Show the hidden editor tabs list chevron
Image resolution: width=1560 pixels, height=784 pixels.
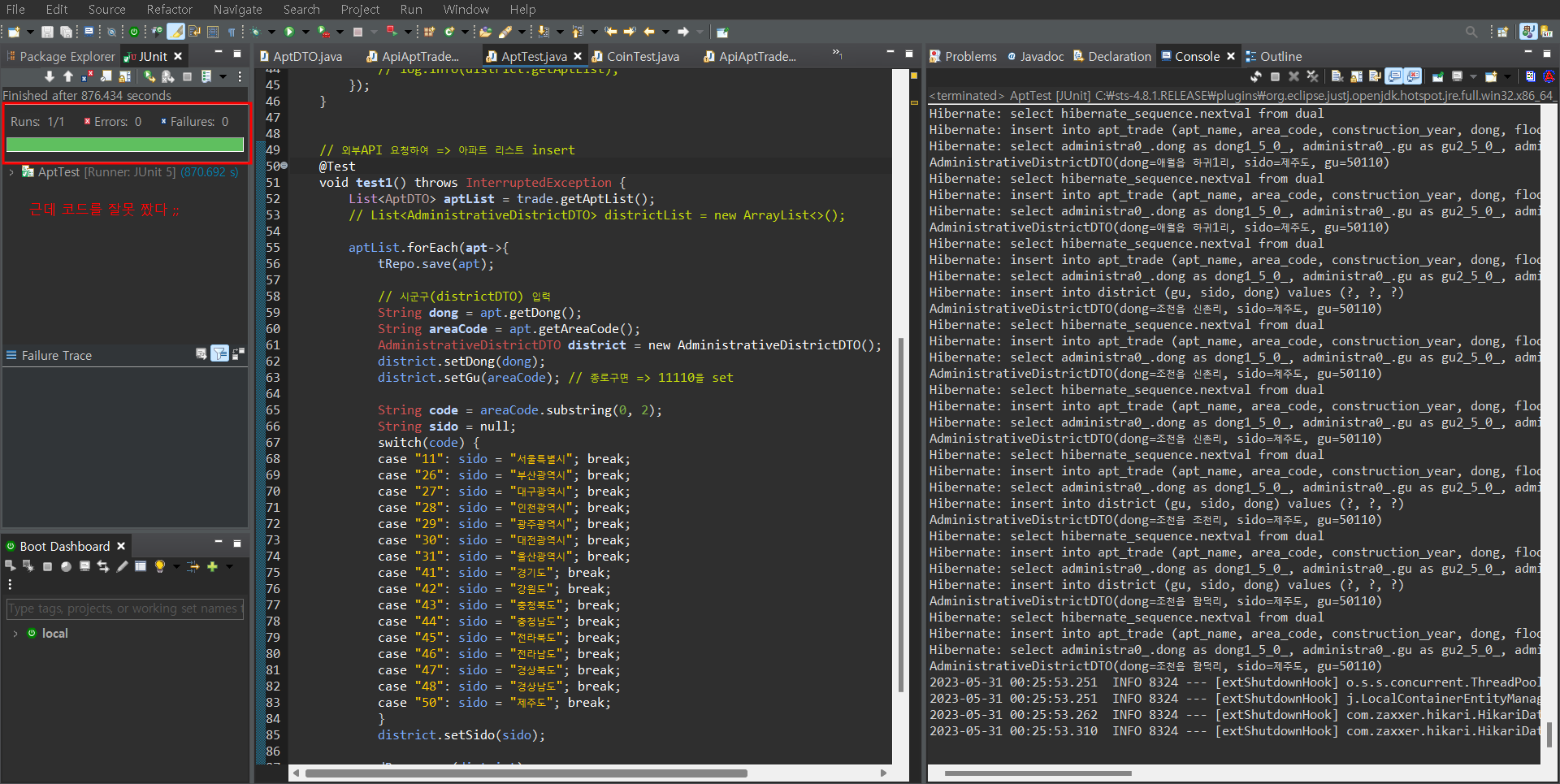(837, 54)
